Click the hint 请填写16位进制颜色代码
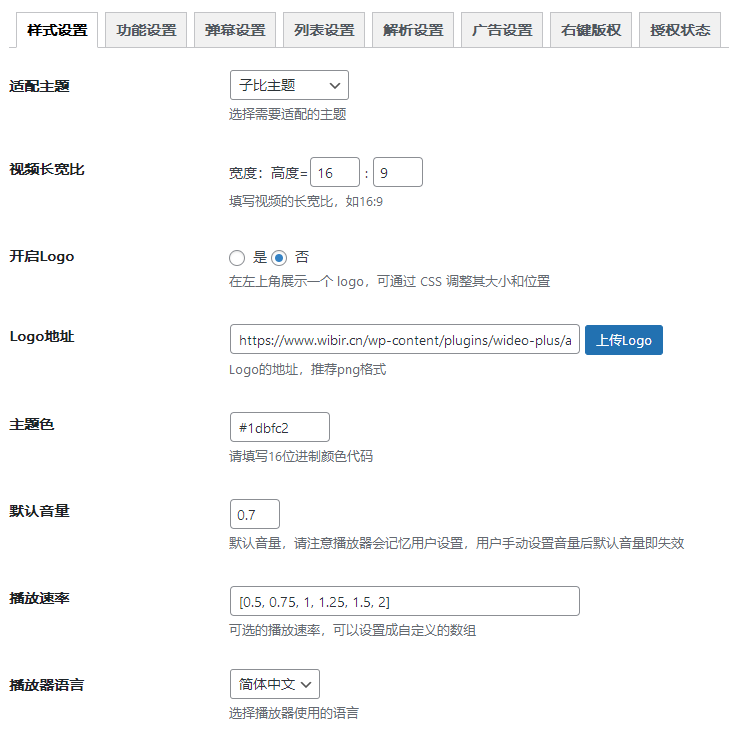Screen dimensions: 729x729 [301, 456]
